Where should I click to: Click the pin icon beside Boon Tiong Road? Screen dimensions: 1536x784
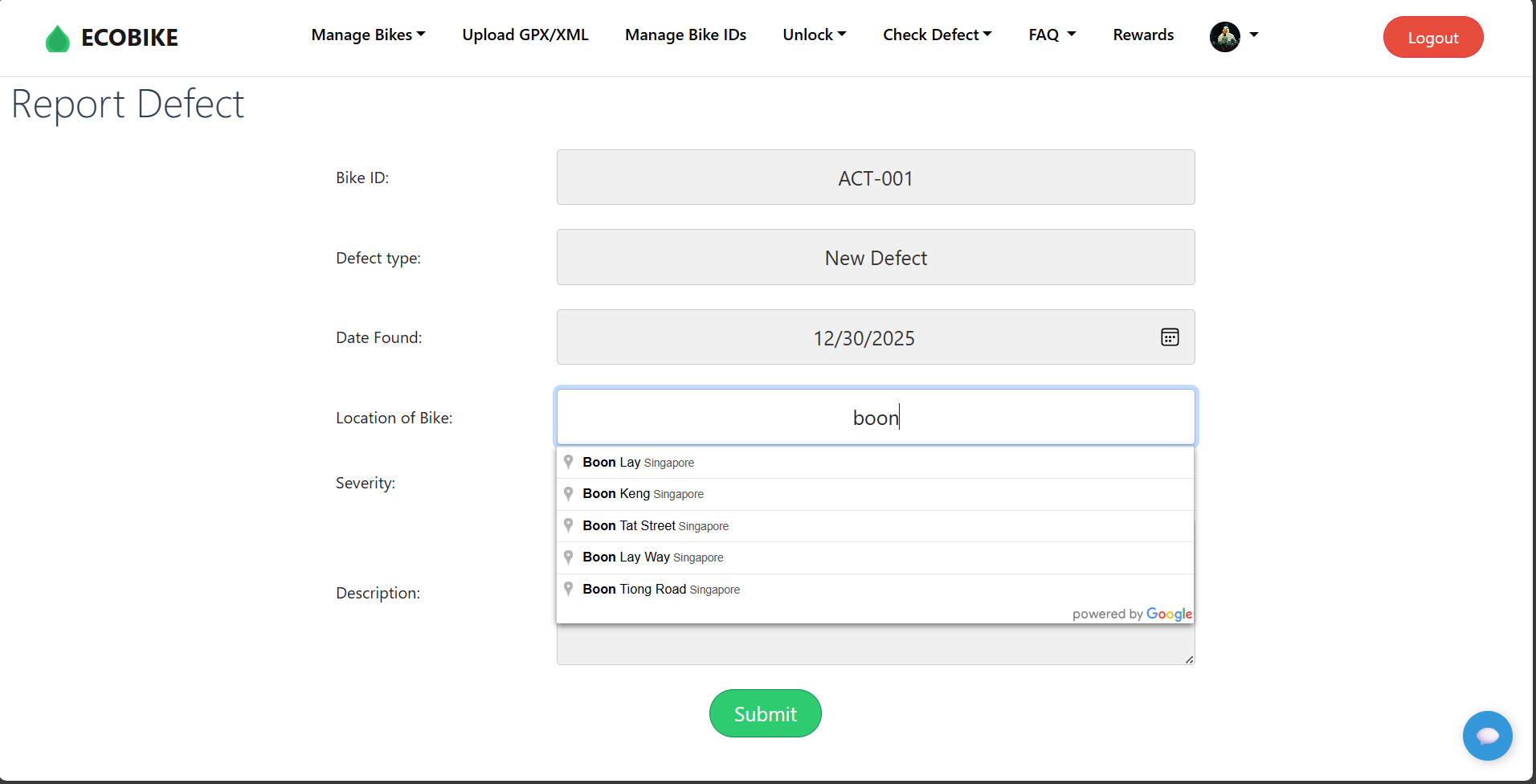pos(568,588)
